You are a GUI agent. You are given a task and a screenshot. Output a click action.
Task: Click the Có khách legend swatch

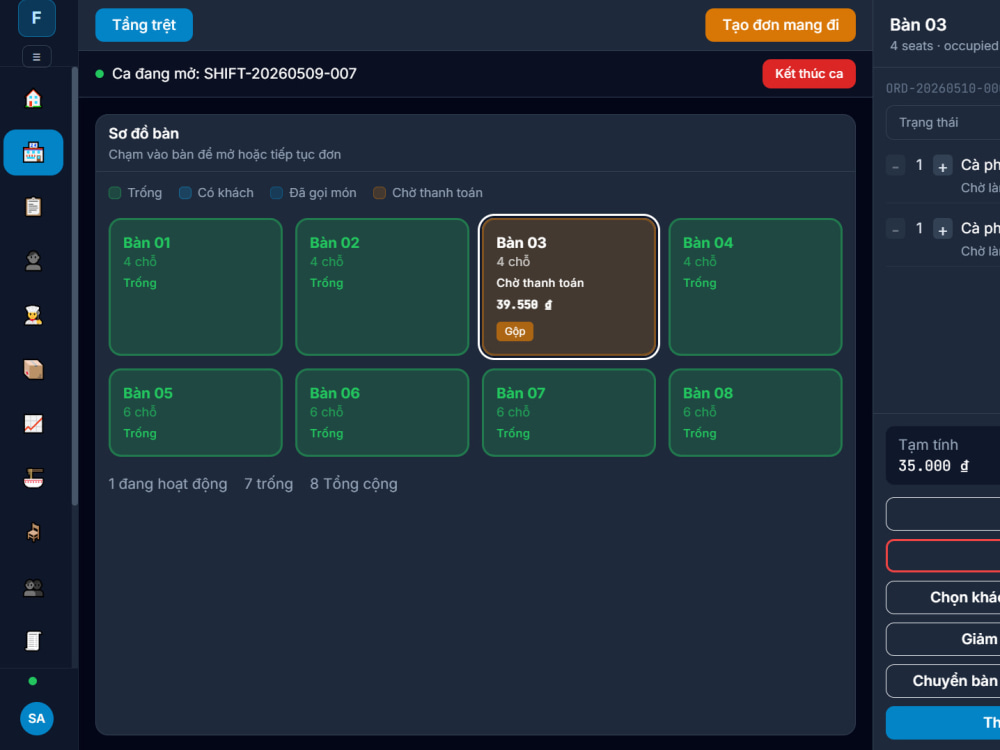[x=185, y=193]
